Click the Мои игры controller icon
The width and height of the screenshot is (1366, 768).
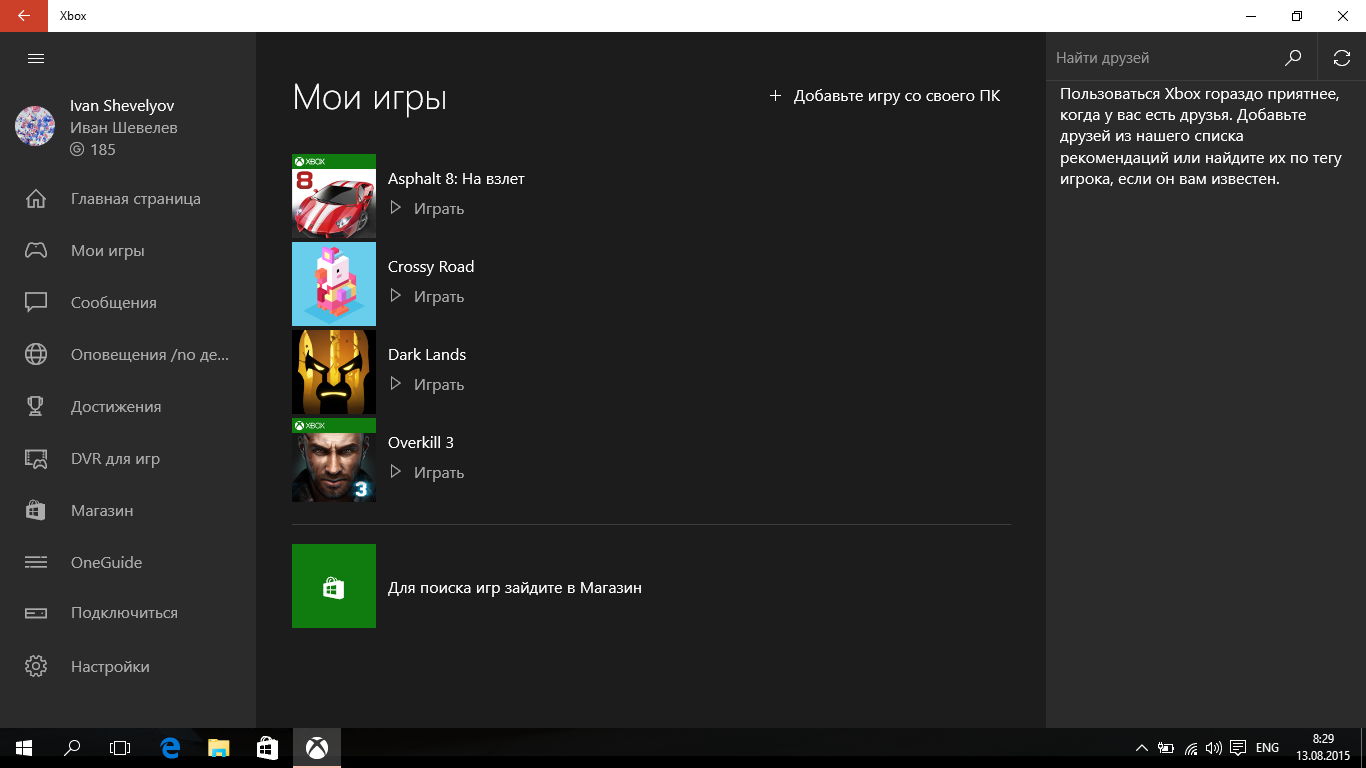[36, 251]
